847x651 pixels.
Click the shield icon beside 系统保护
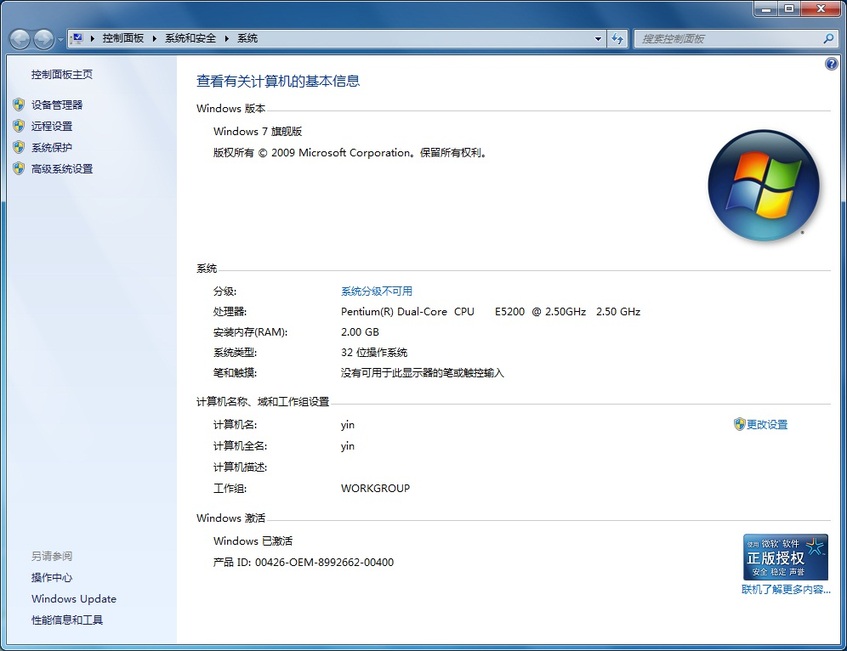click(19, 147)
